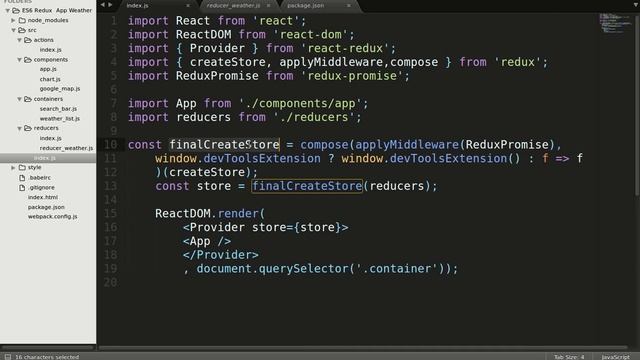
Task: Open chart.js in components
Action: pyautogui.click(x=50, y=79)
